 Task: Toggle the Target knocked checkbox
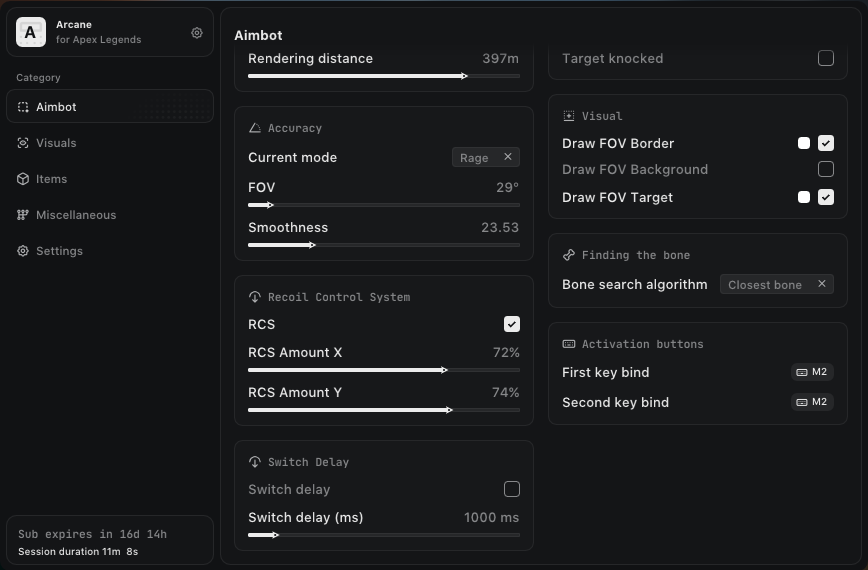click(826, 58)
